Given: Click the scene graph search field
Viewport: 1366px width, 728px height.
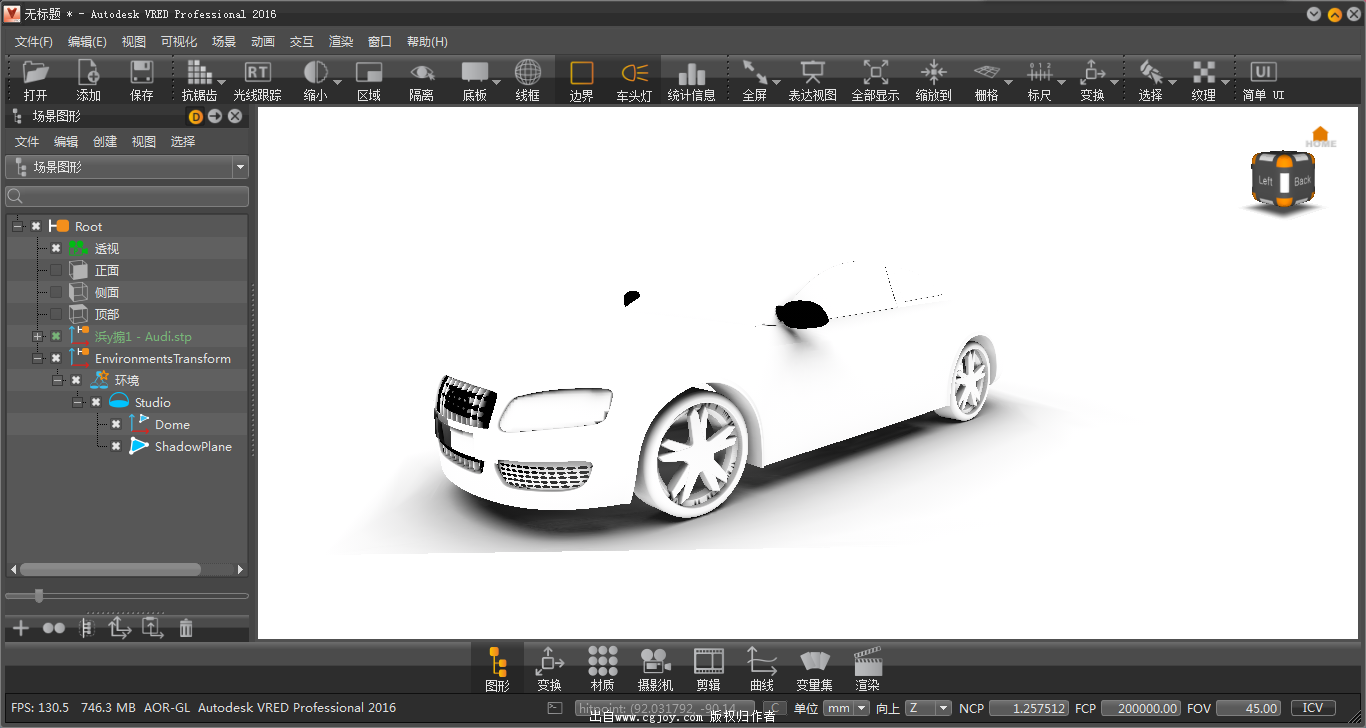Looking at the screenshot, I should (x=127, y=196).
